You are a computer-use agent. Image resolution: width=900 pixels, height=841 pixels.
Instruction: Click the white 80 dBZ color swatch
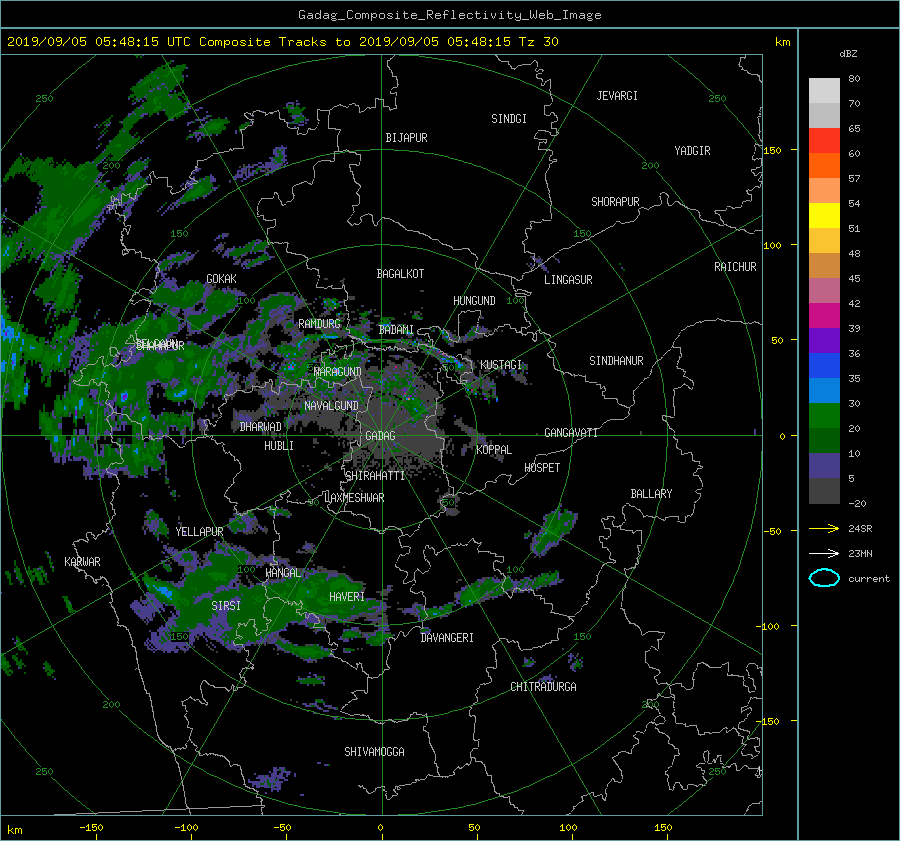[824, 90]
